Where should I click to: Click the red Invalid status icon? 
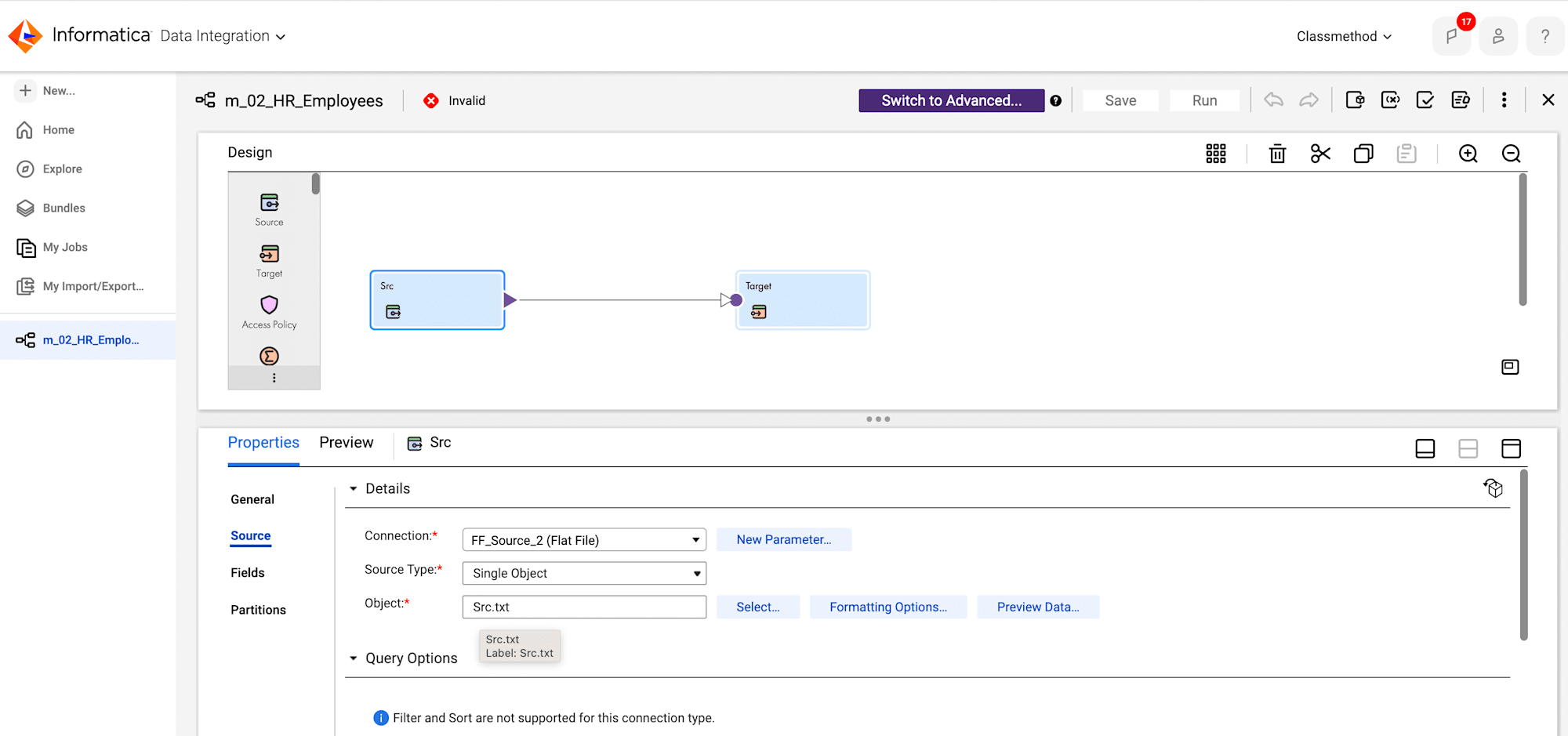(x=431, y=100)
